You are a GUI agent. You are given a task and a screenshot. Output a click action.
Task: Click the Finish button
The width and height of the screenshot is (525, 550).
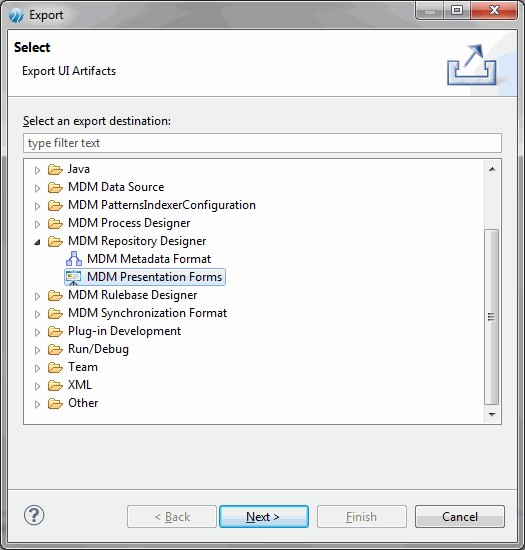click(x=362, y=516)
